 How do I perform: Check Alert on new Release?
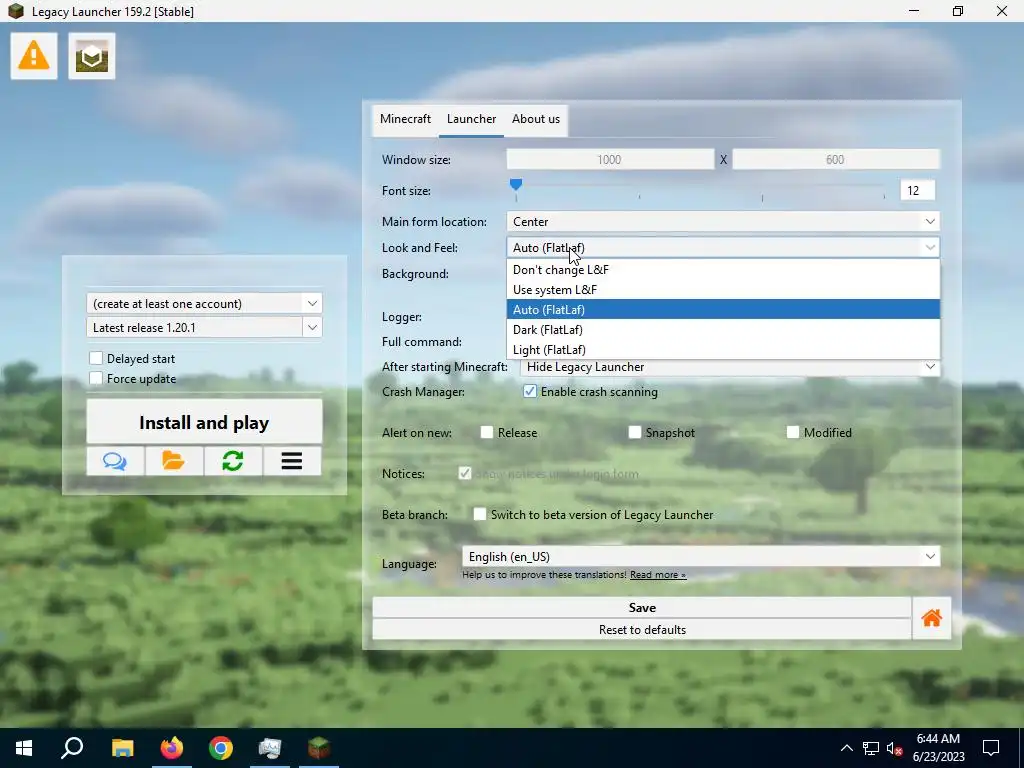(x=487, y=432)
